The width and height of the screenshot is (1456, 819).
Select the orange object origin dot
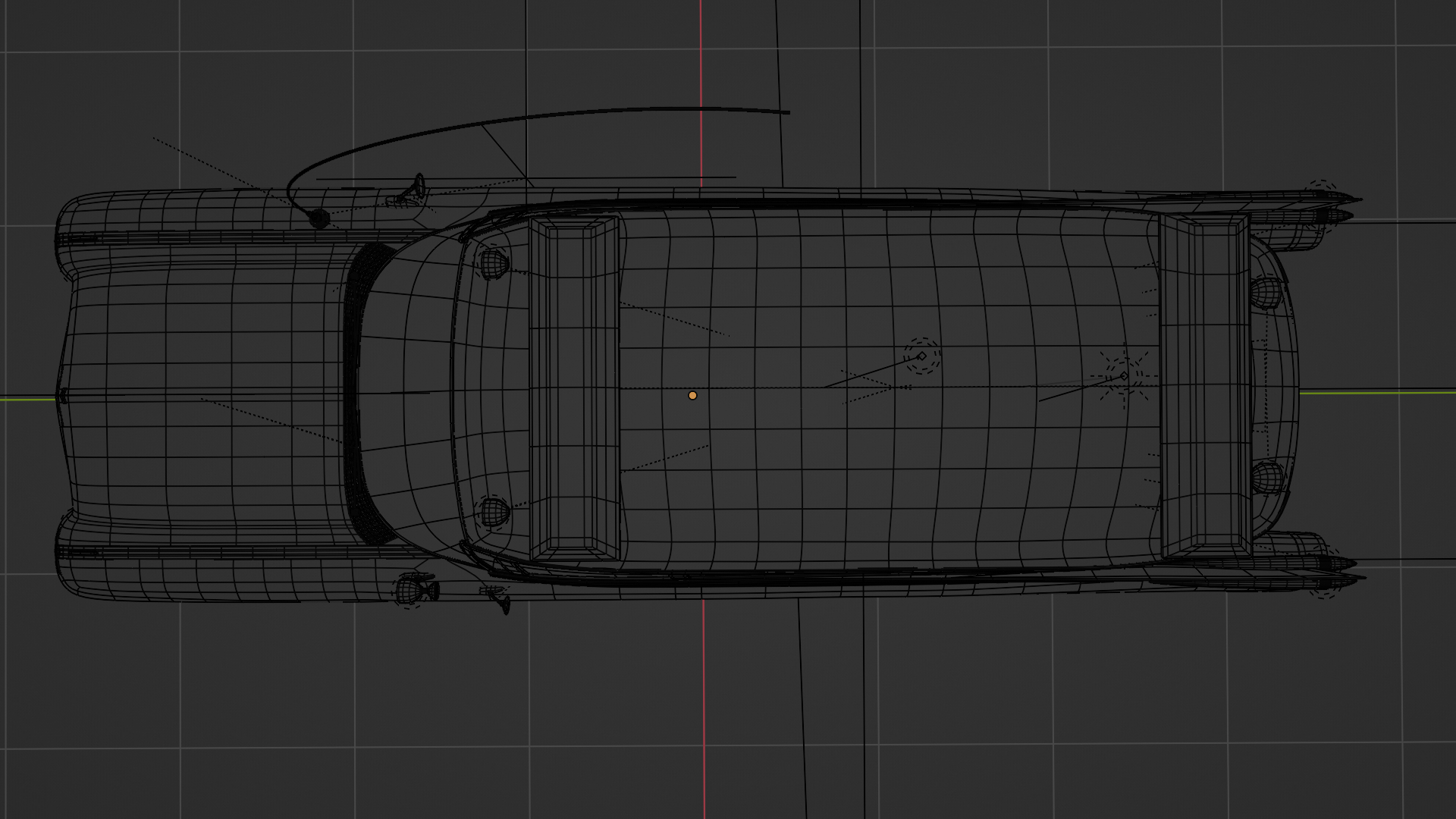coord(692,395)
